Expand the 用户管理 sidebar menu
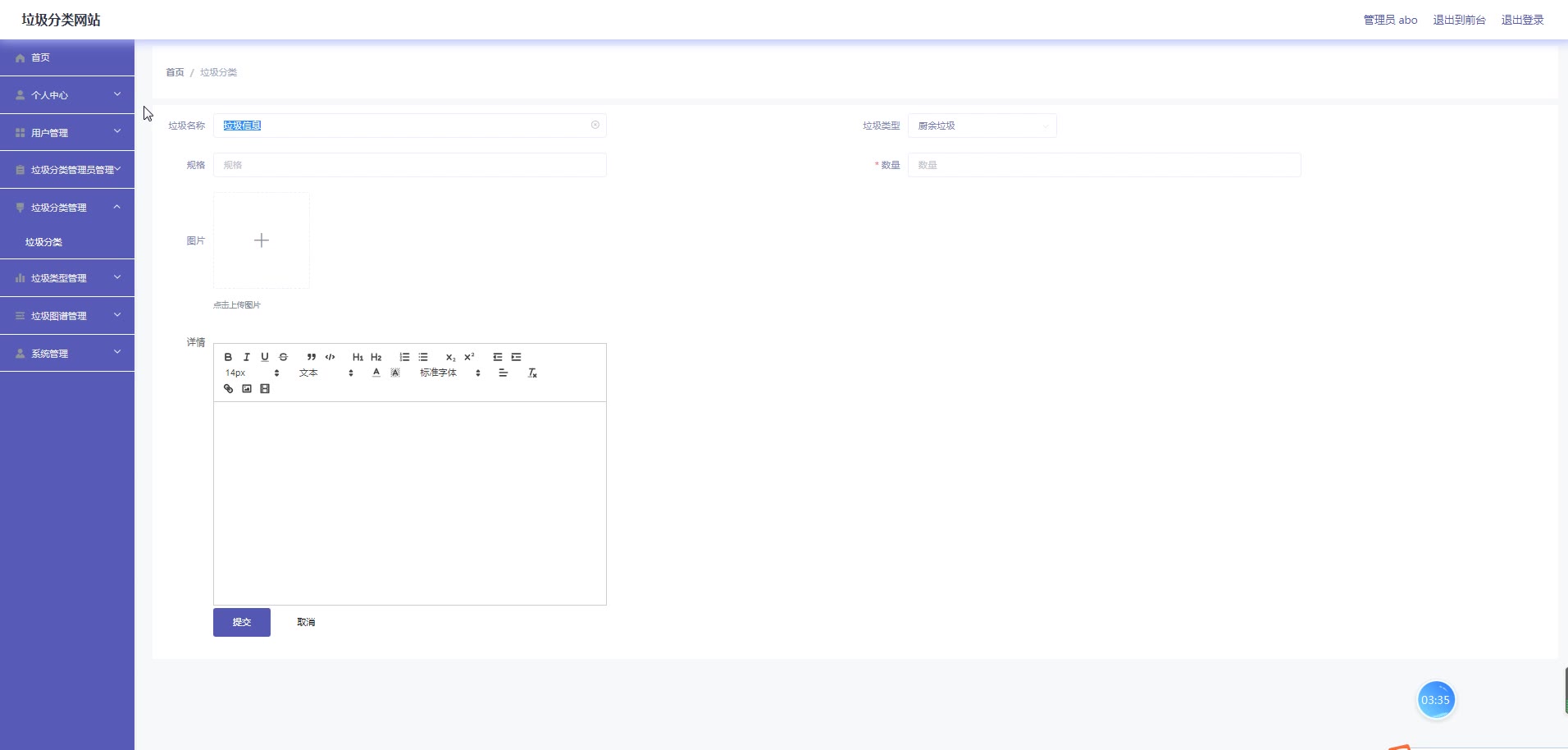This screenshot has width=1568, height=750. [x=67, y=133]
